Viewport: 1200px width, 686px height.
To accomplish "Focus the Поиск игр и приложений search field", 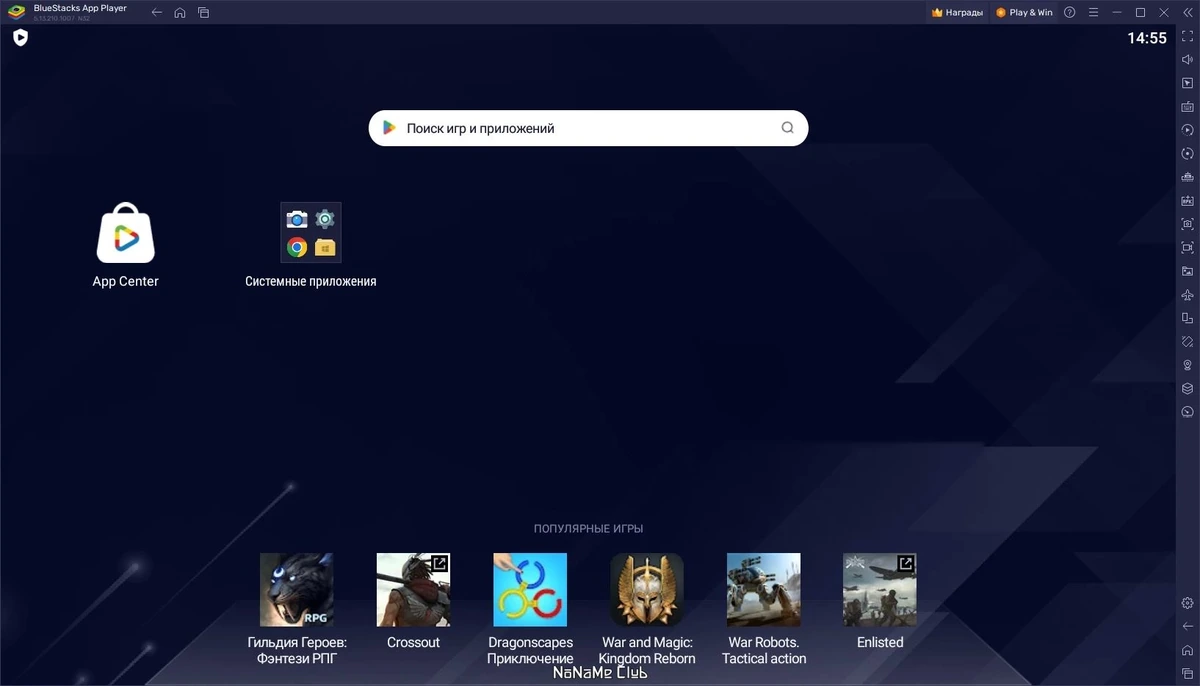I will [x=588, y=128].
